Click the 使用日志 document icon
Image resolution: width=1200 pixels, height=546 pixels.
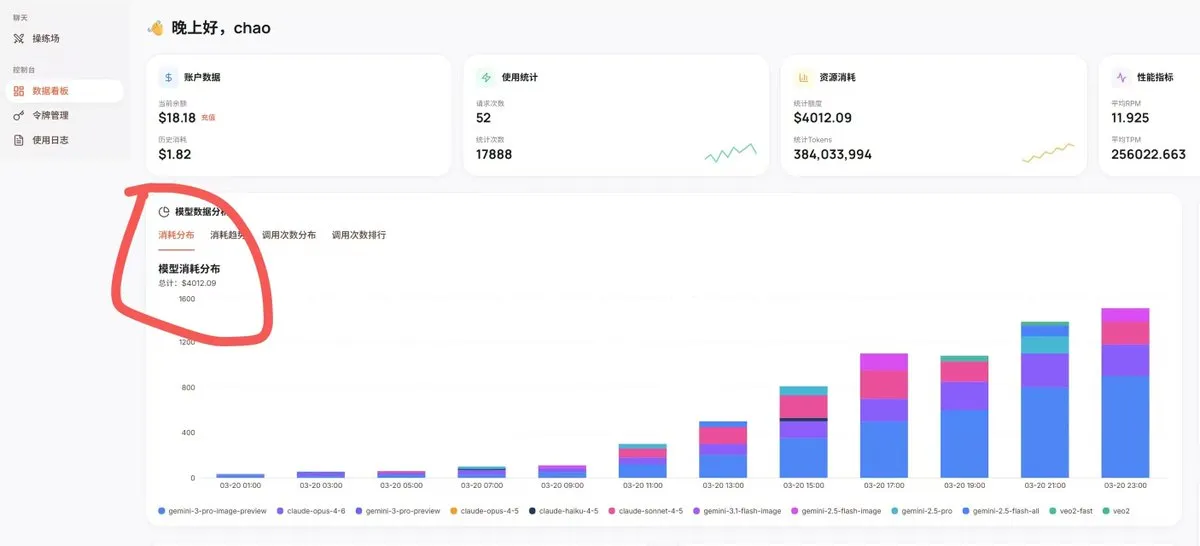tap(18, 140)
